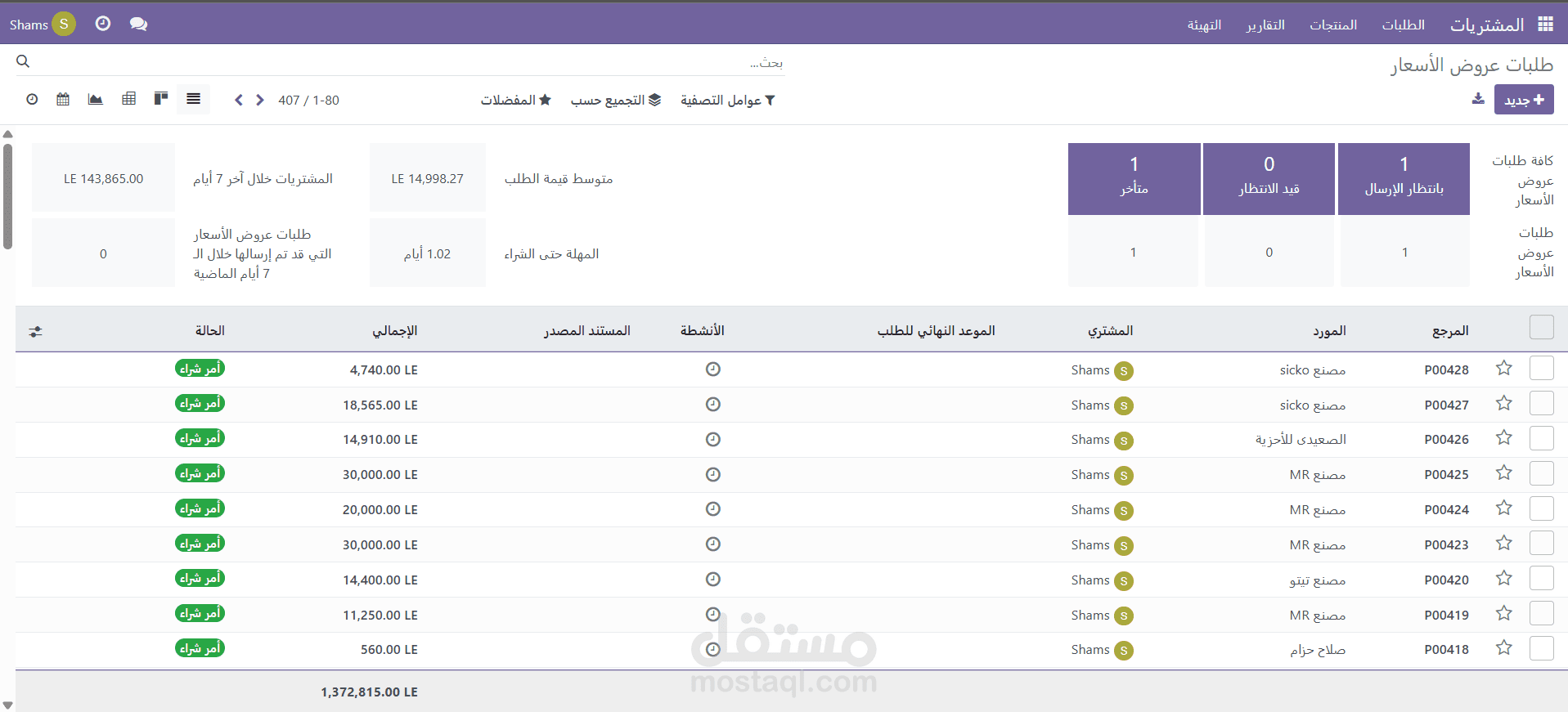Image resolution: width=1568 pixels, height=712 pixels.
Task: Open activity clock for order P00428
Action: [x=713, y=369]
